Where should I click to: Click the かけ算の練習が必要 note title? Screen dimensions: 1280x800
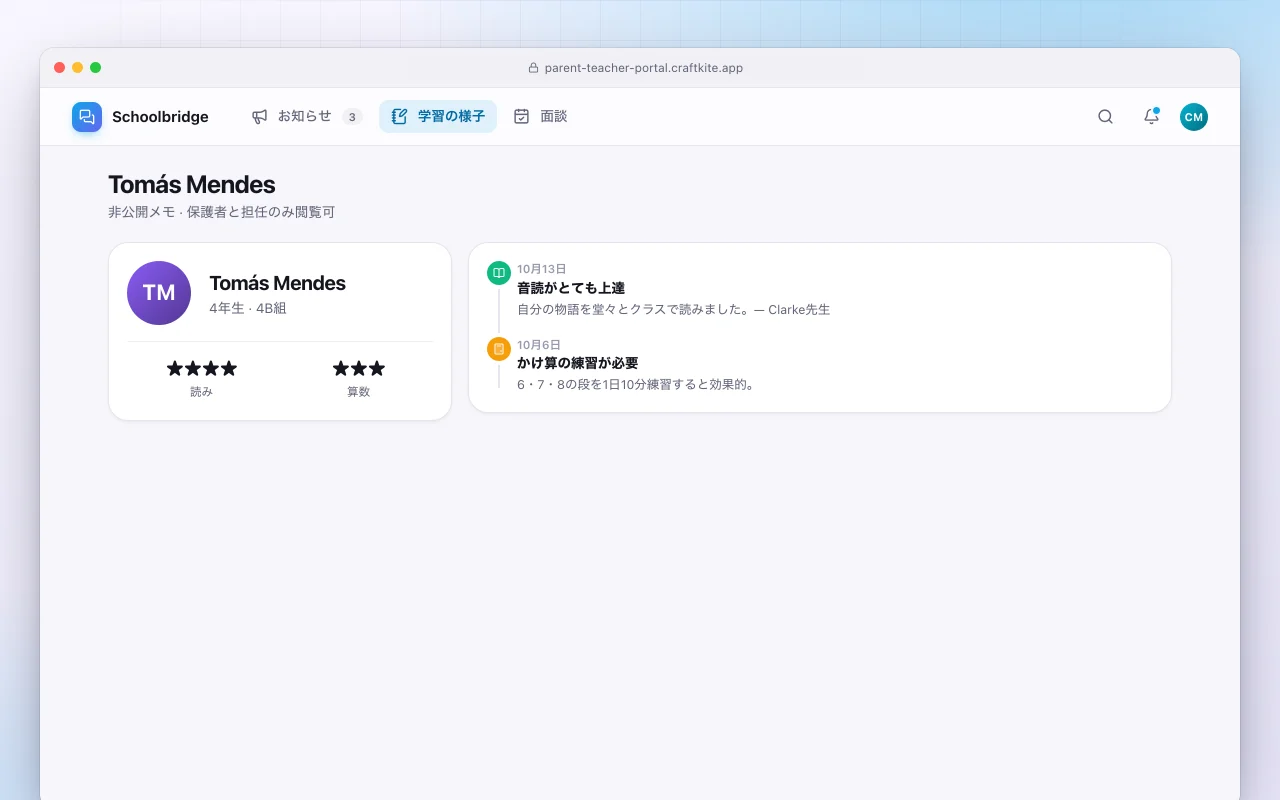point(578,363)
